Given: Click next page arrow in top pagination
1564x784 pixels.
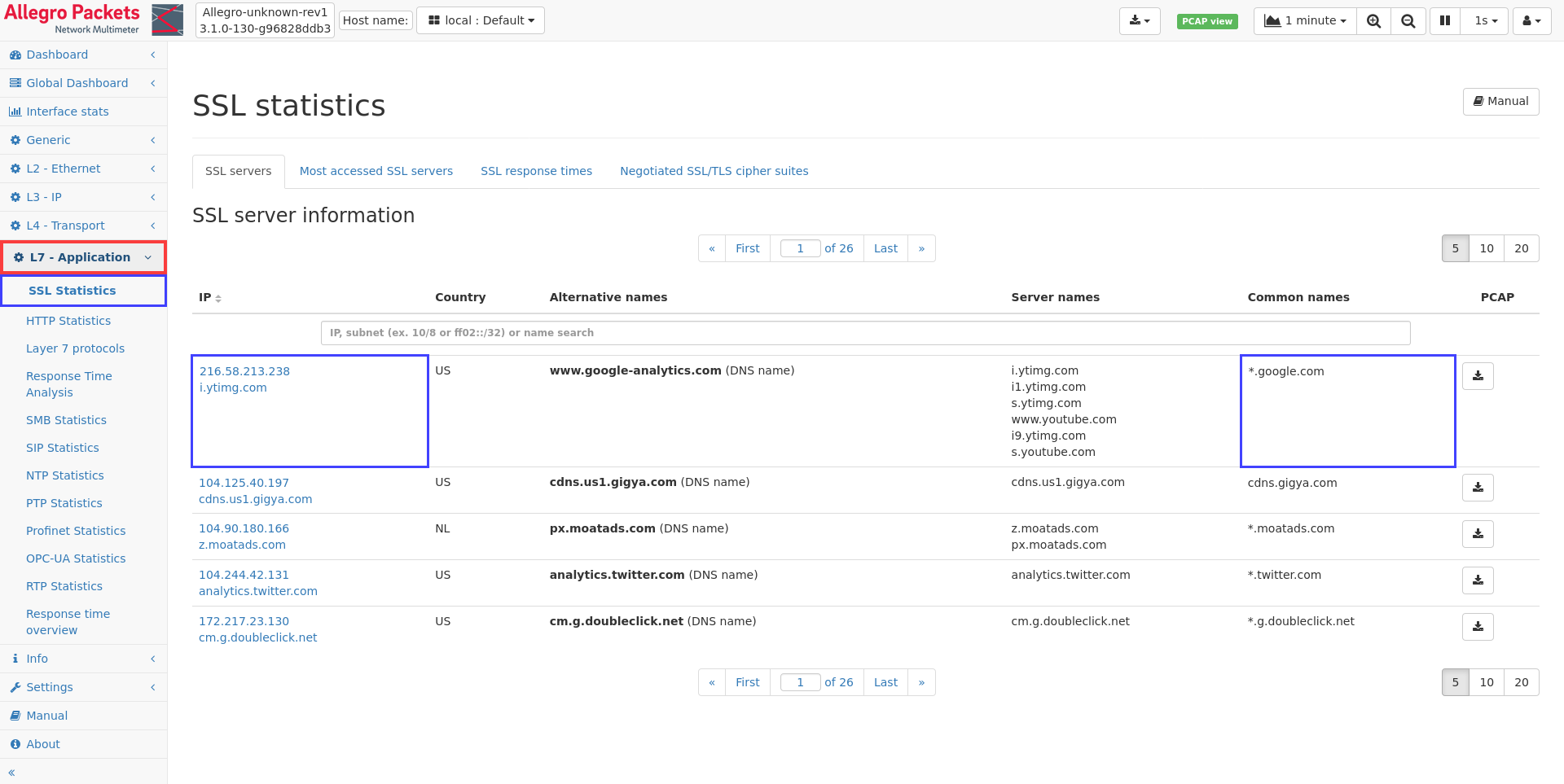Looking at the screenshot, I should point(921,248).
